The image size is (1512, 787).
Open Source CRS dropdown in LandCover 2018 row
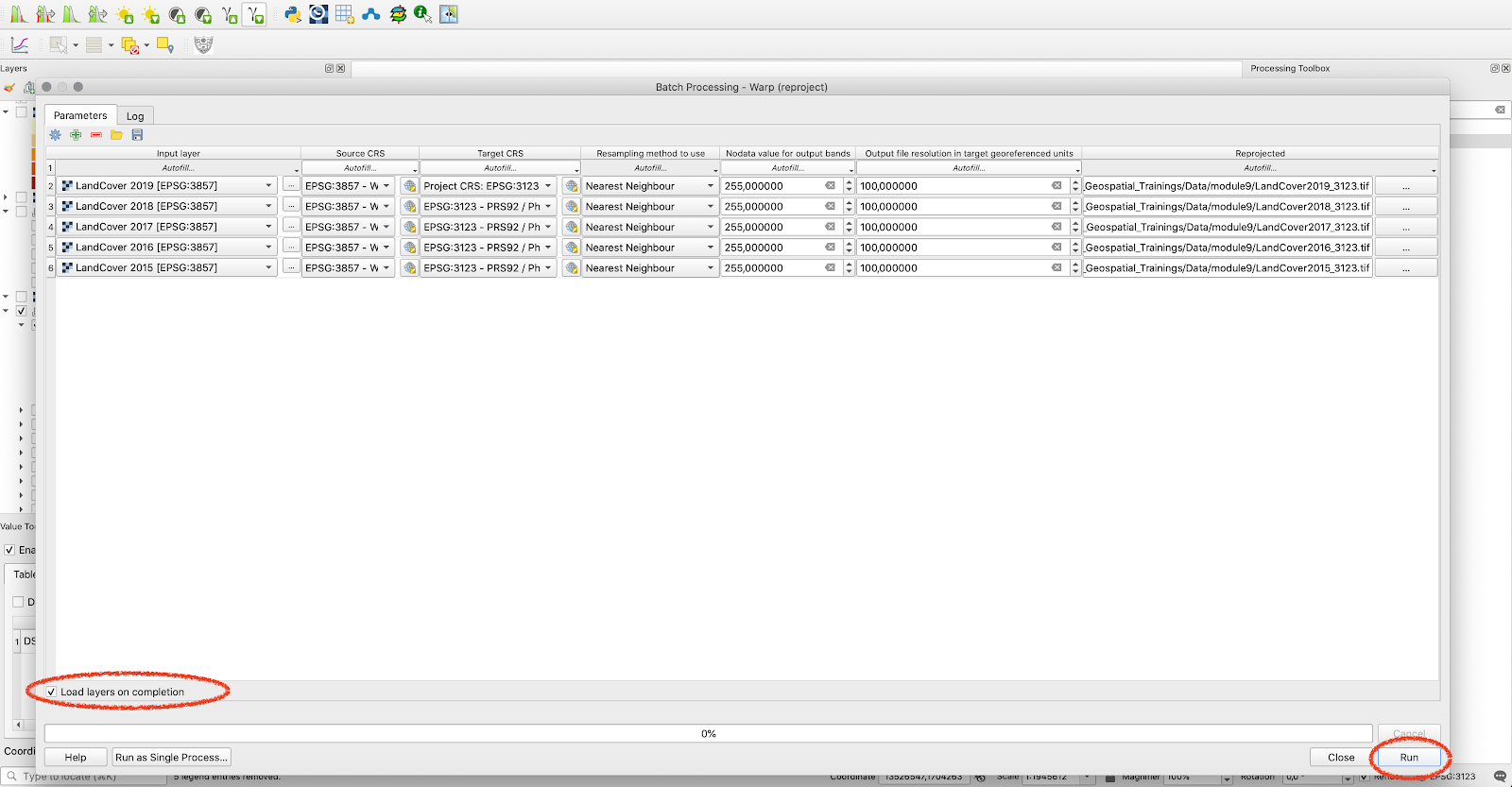[x=348, y=206]
